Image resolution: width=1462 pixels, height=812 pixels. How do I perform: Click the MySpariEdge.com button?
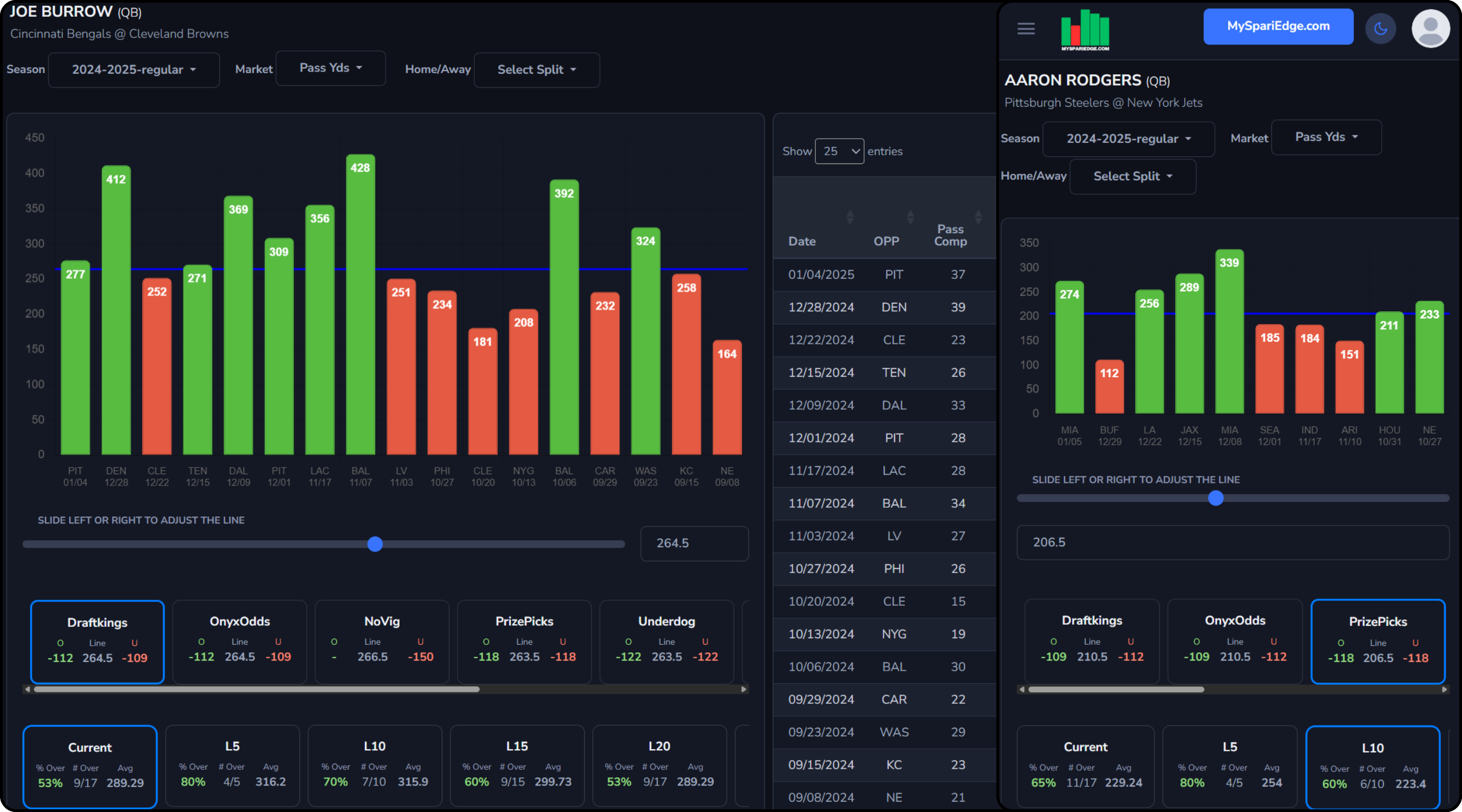pos(1277,26)
